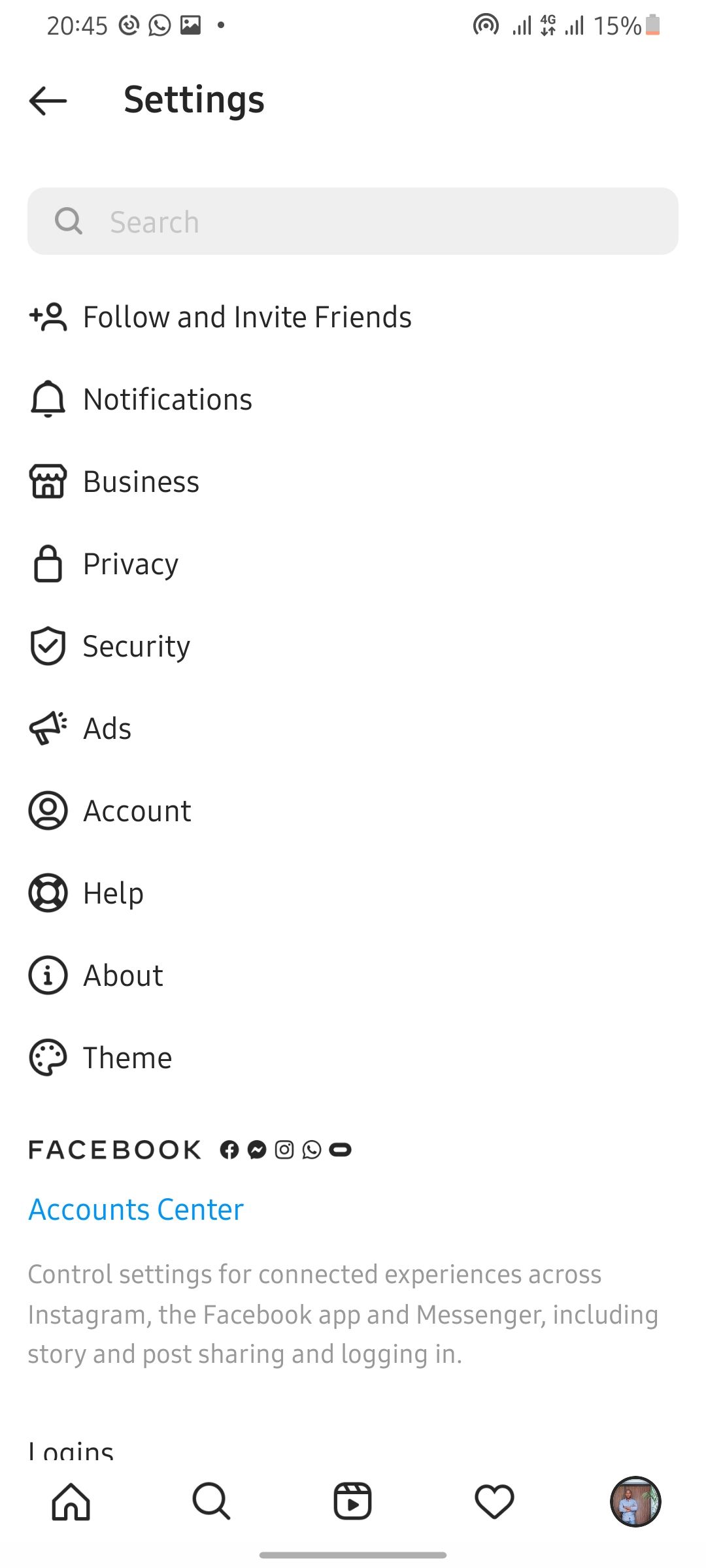Tap the magnifier icon in search bar
The width and height of the screenshot is (706, 1568).
pyautogui.click(x=69, y=221)
